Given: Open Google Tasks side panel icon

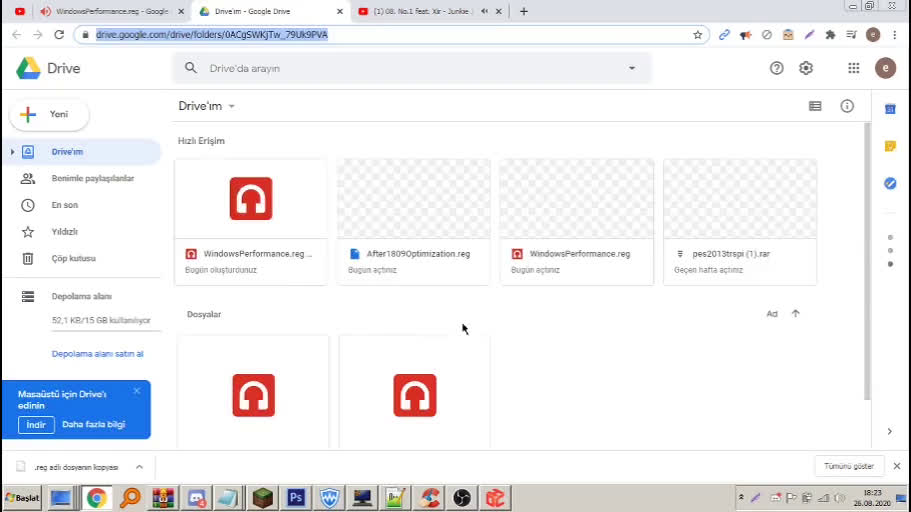Looking at the screenshot, I should [890, 183].
